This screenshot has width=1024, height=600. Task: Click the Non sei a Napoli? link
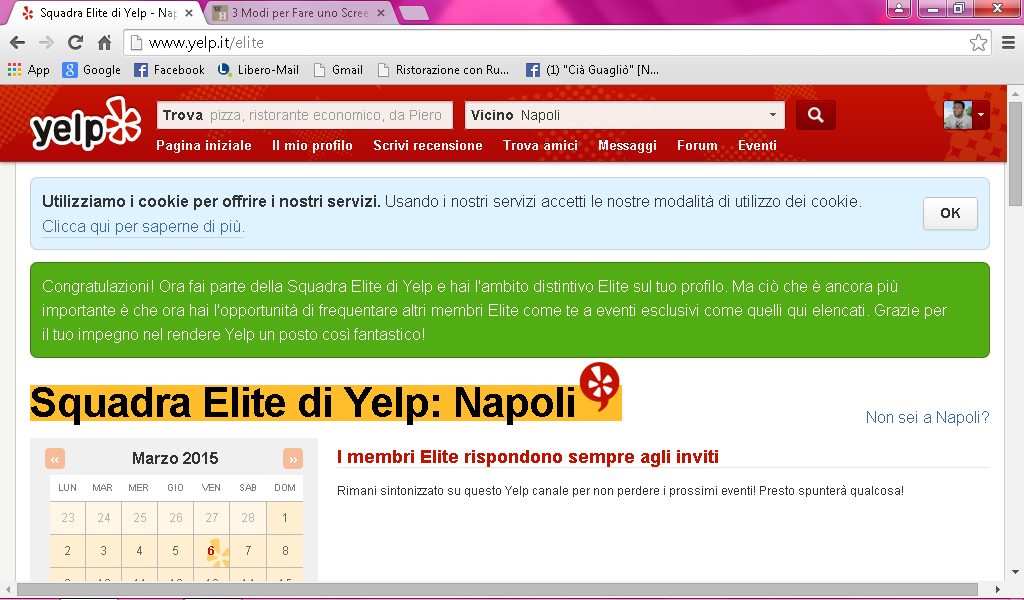click(927, 417)
